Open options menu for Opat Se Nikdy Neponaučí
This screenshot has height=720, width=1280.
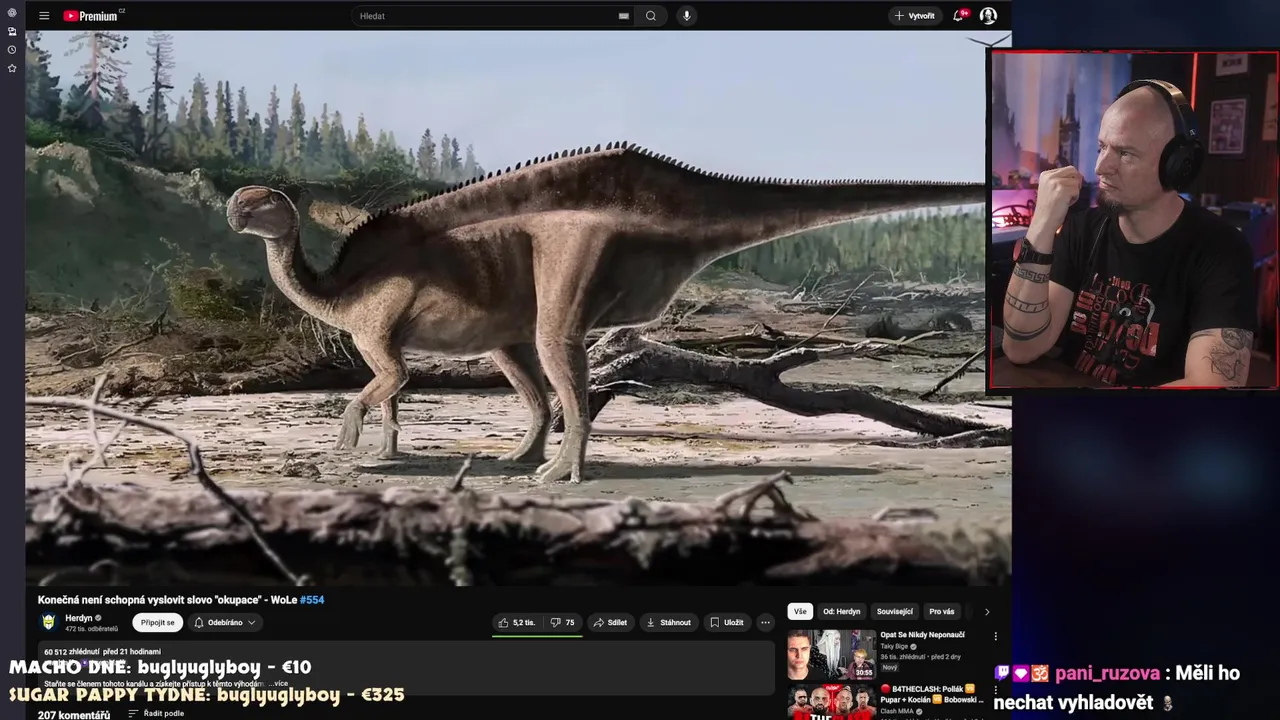point(995,636)
